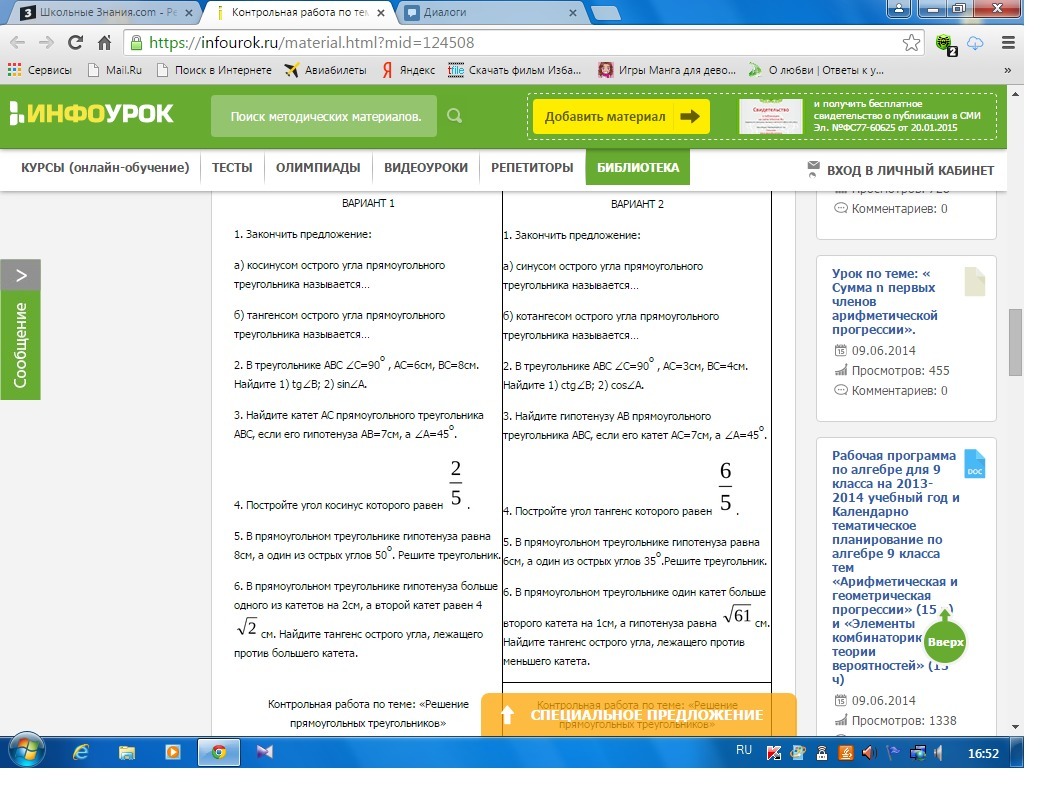Click the back navigation arrow

(x=18, y=42)
